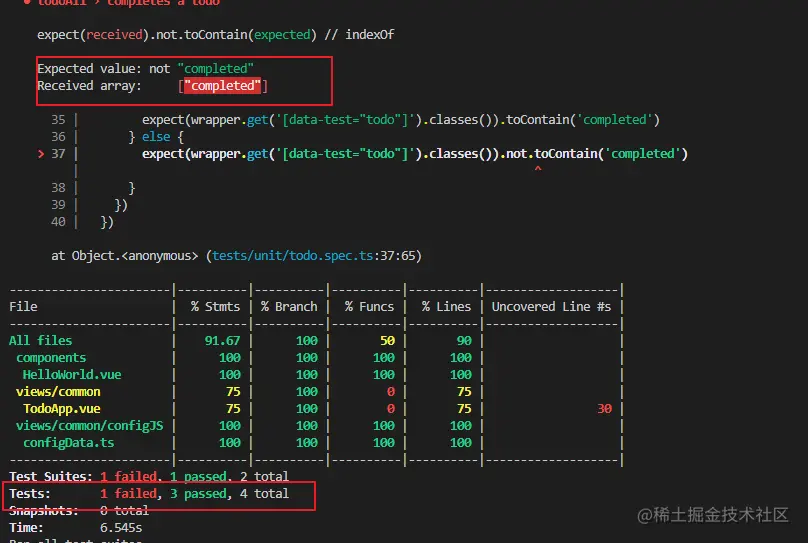This screenshot has height=543, width=808.
Task: Select the 'TodoApp.vue' file row label
Action: click(x=62, y=409)
